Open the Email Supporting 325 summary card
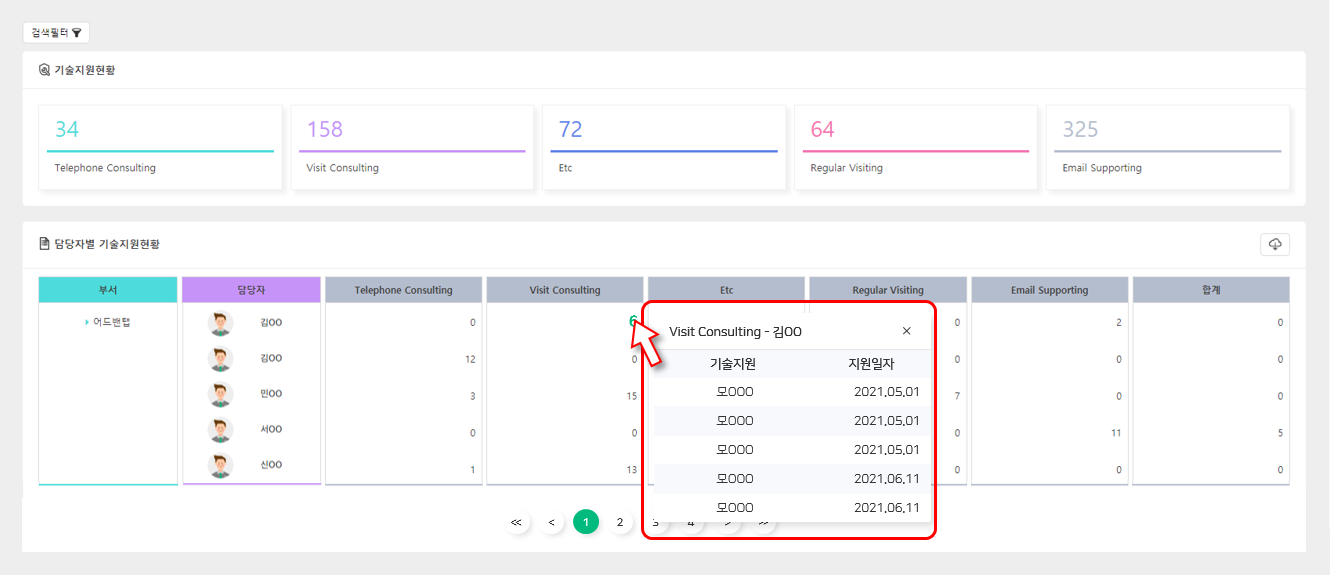 tap(1167, 147)
